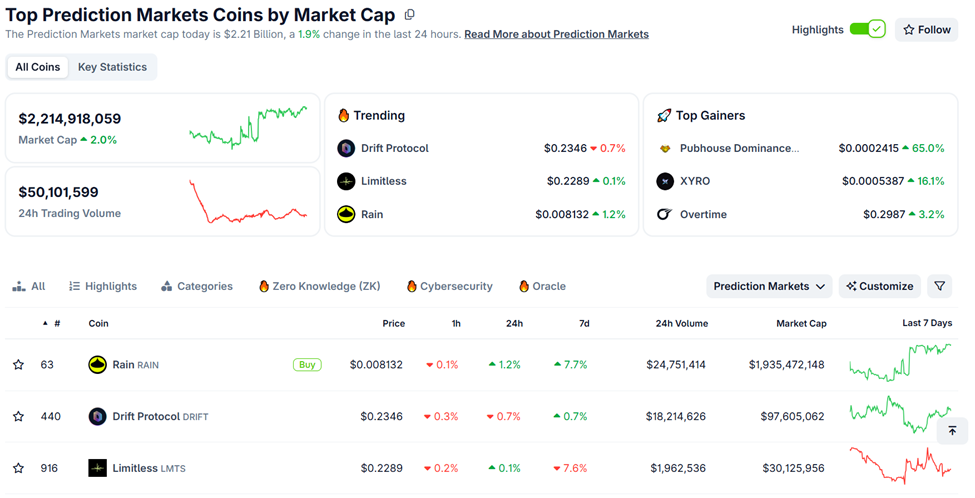Select the Categories tab
Image resolution: width=975 pixels, height=498 pixels.
[x=196, y=286]
